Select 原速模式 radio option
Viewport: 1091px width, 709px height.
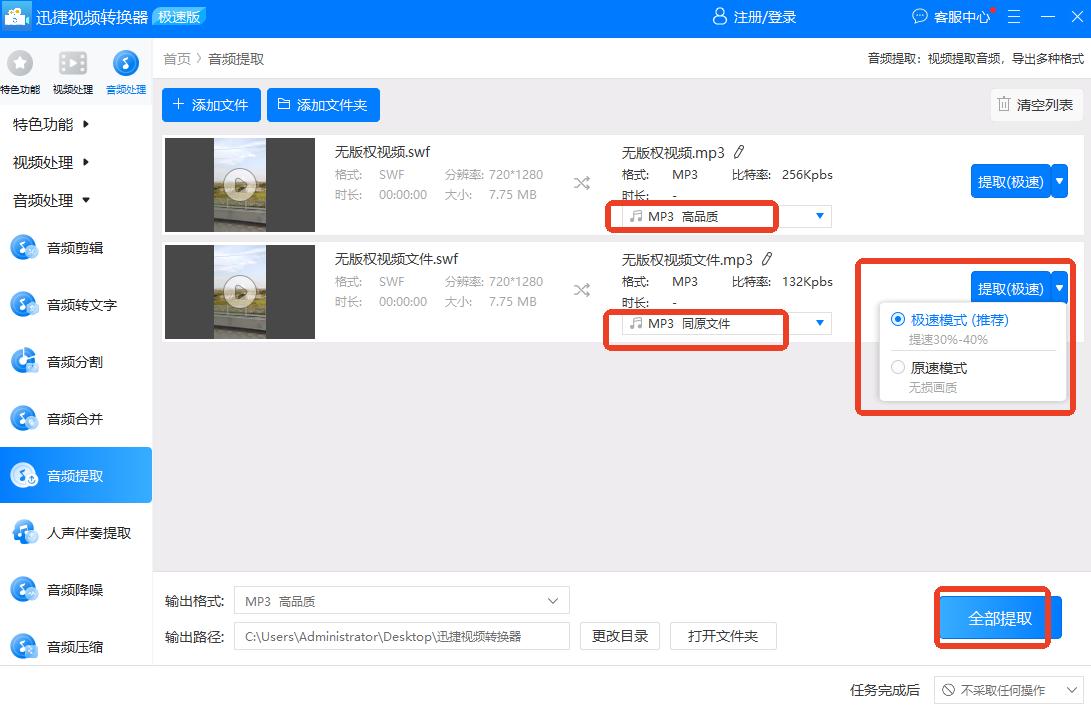(x=897, y=368)
